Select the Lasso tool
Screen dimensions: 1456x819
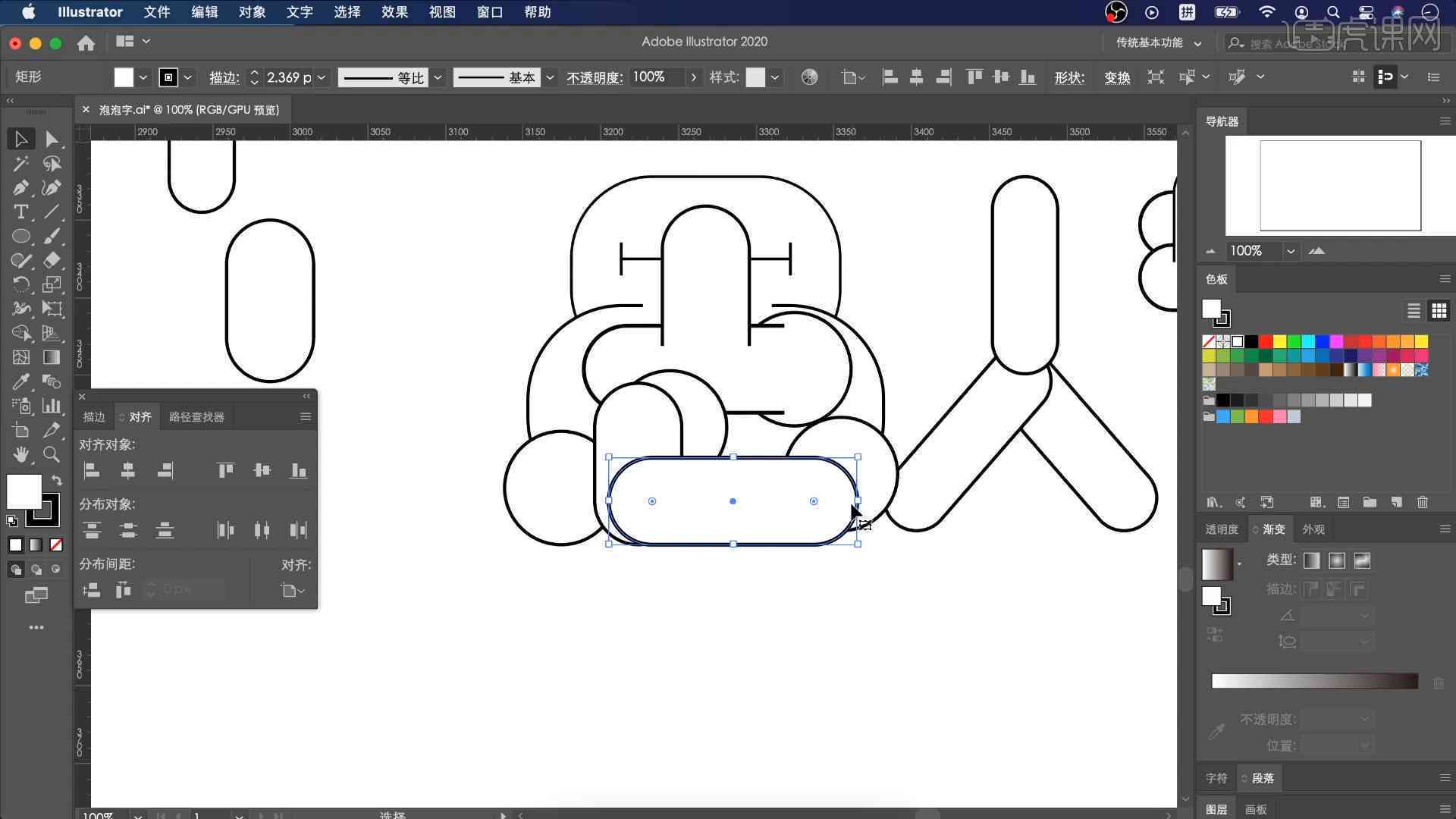click(52, 164)
